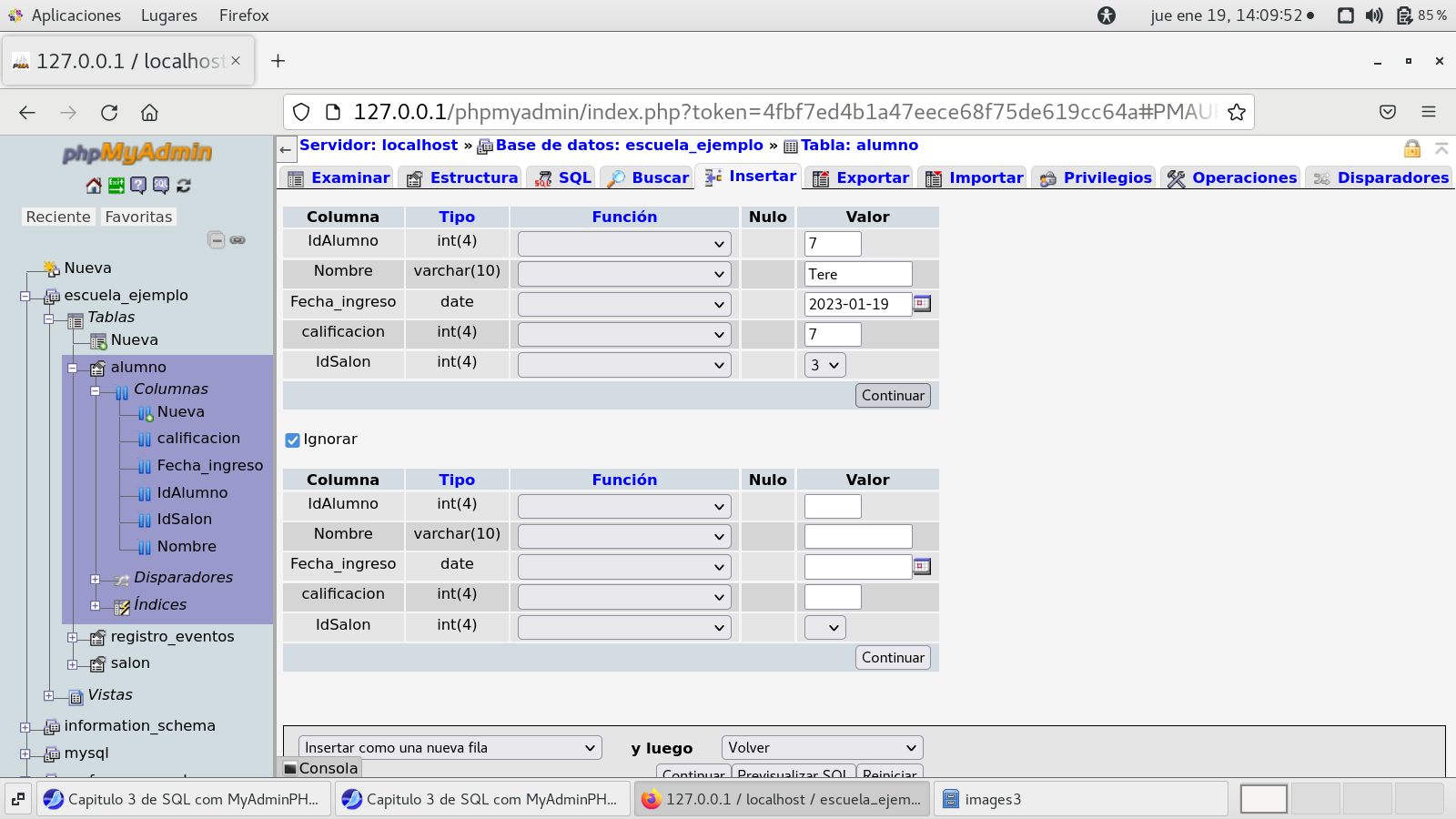The image size is (1456, 819).
Task: Open calendar picker for first Fecha_ingreso
Action: pos(922,304)
